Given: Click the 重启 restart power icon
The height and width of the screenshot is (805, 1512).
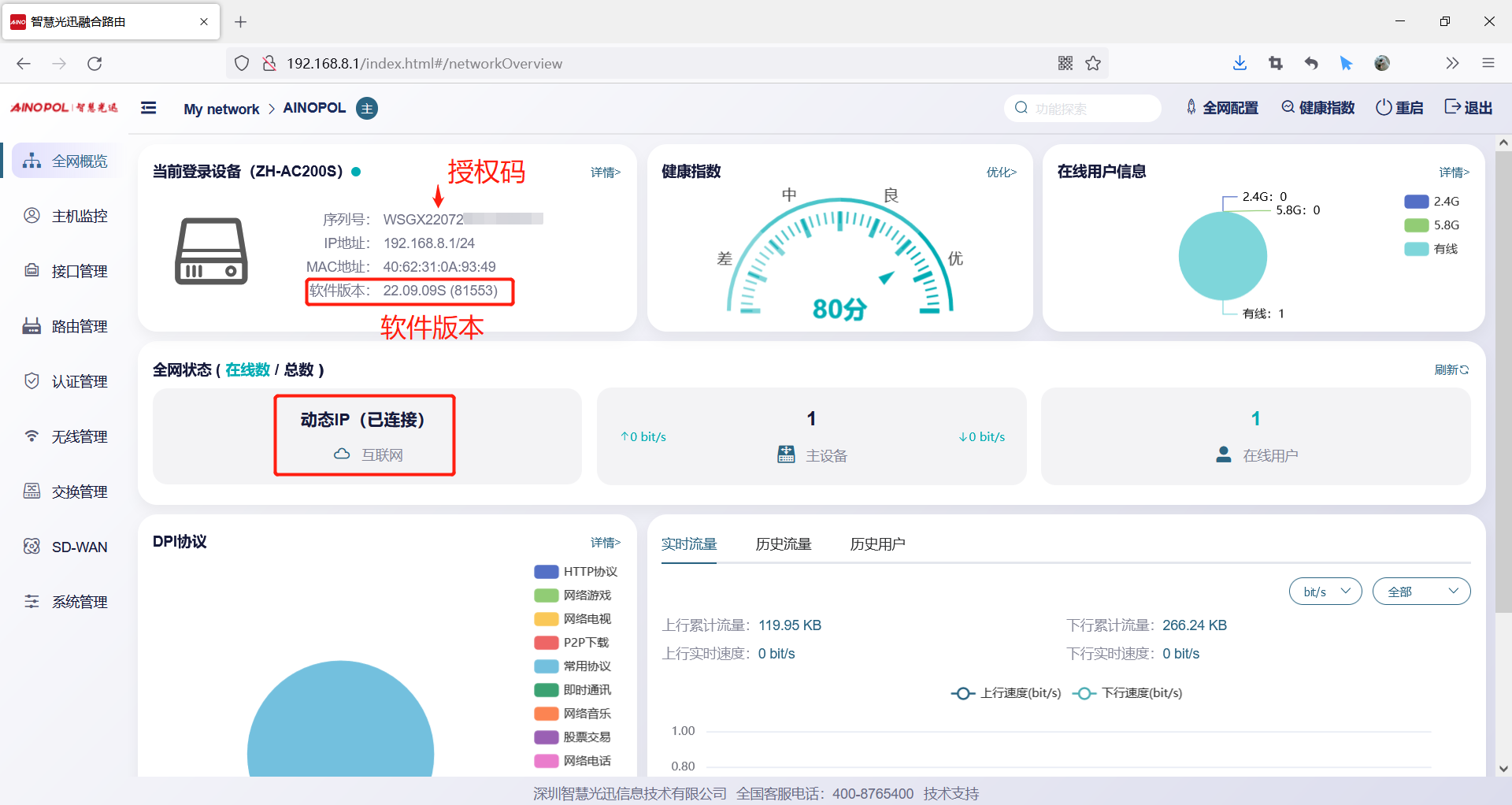Looking at the screenshot, I should pos(1384,108).
